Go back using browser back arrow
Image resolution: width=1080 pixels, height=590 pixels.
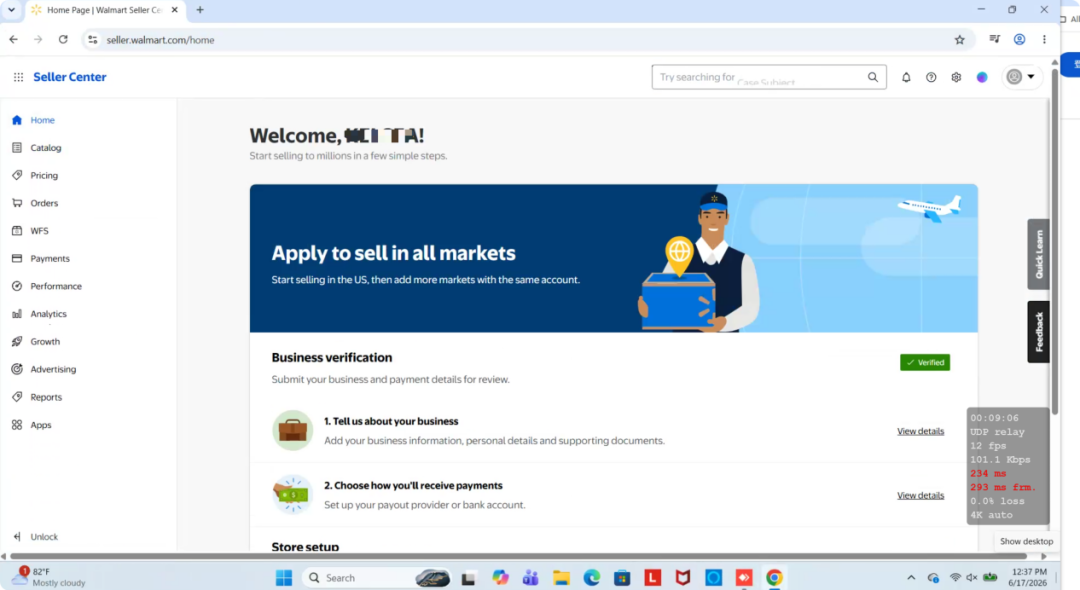tap(14, 40)
